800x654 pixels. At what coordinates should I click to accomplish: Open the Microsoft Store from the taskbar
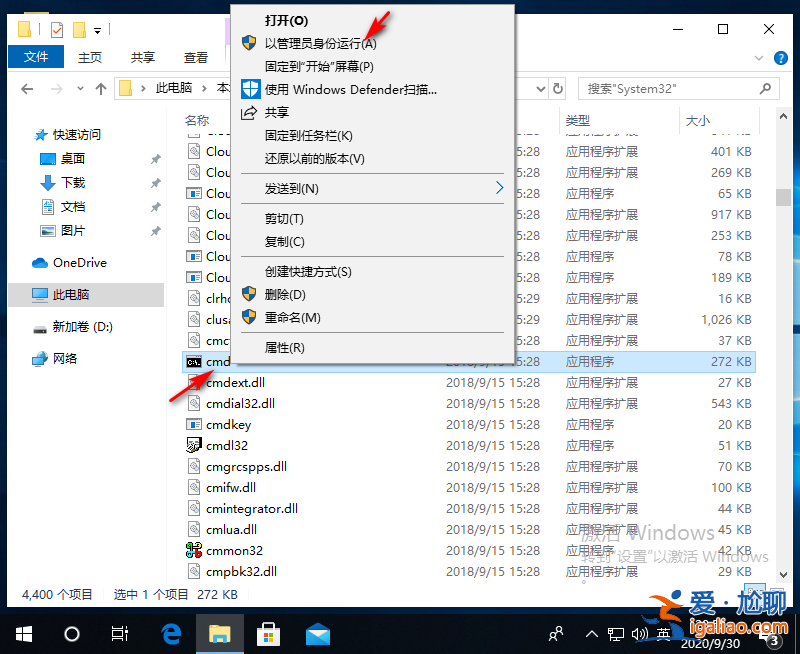(270, 634)
